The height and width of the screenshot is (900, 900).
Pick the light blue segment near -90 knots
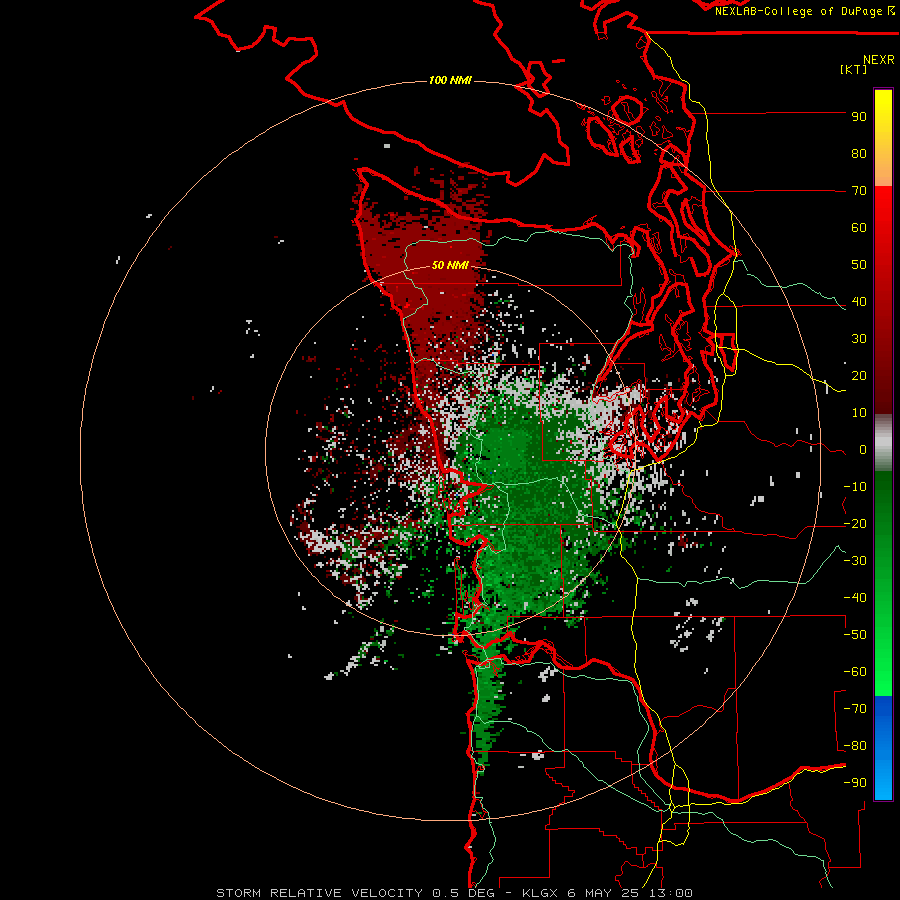883,781
